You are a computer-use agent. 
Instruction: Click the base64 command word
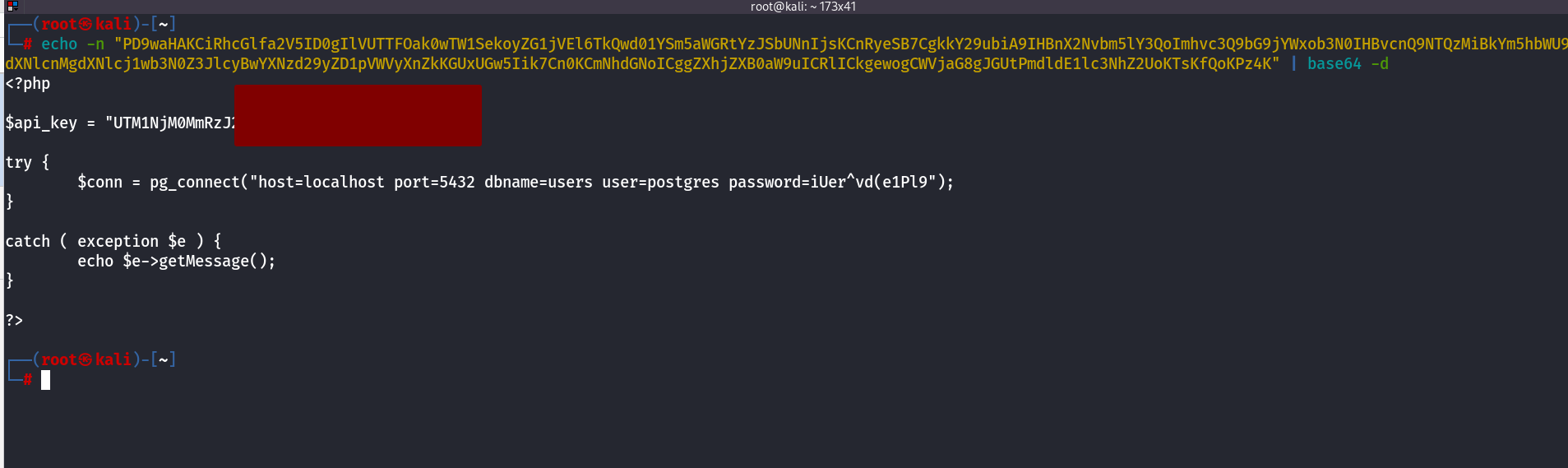click(1334, 64)
